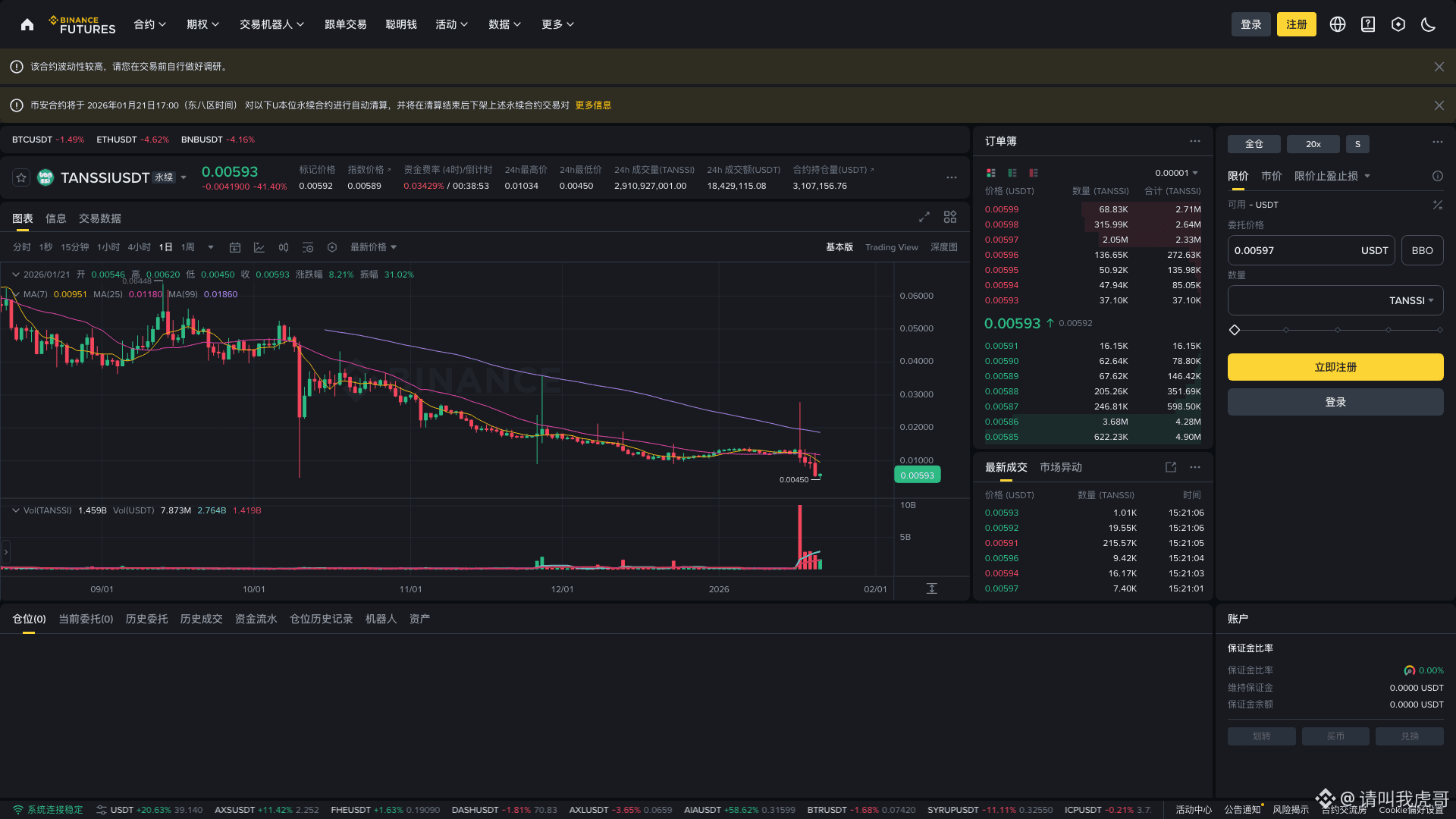Image resolution: width=1456 pixels, height=819 pixels.
Task: Toggle dark mode with the moon icon
Action: pyautogui.click(x=1428, y=24)
